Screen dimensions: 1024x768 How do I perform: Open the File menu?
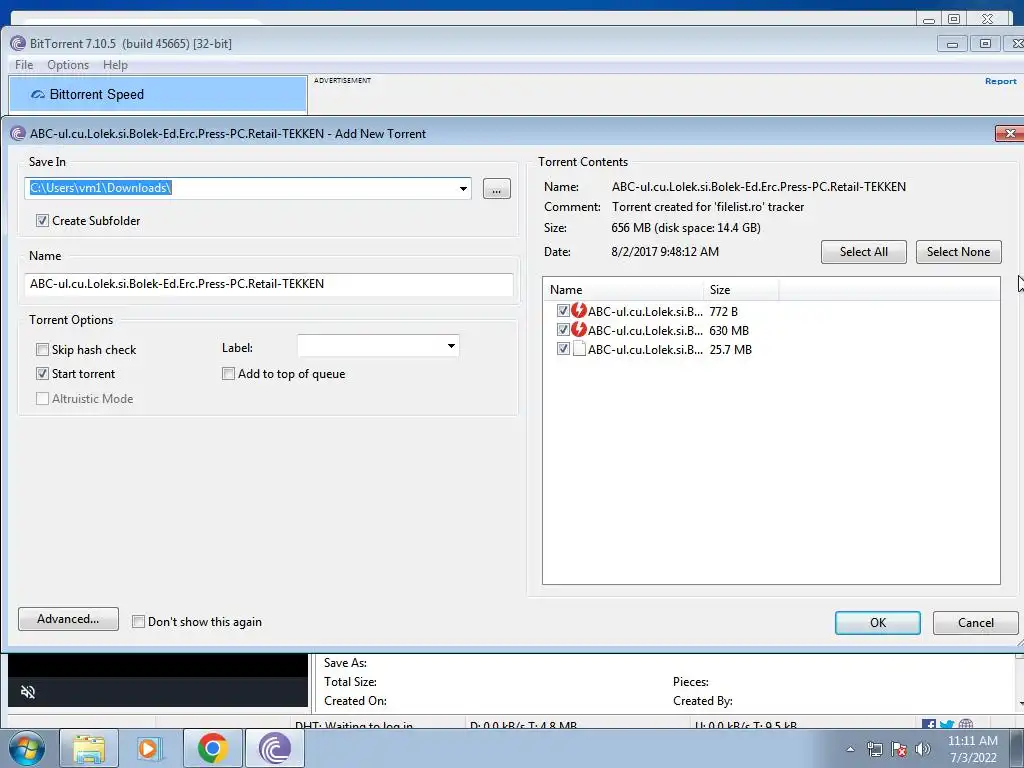tap(24, 65)
